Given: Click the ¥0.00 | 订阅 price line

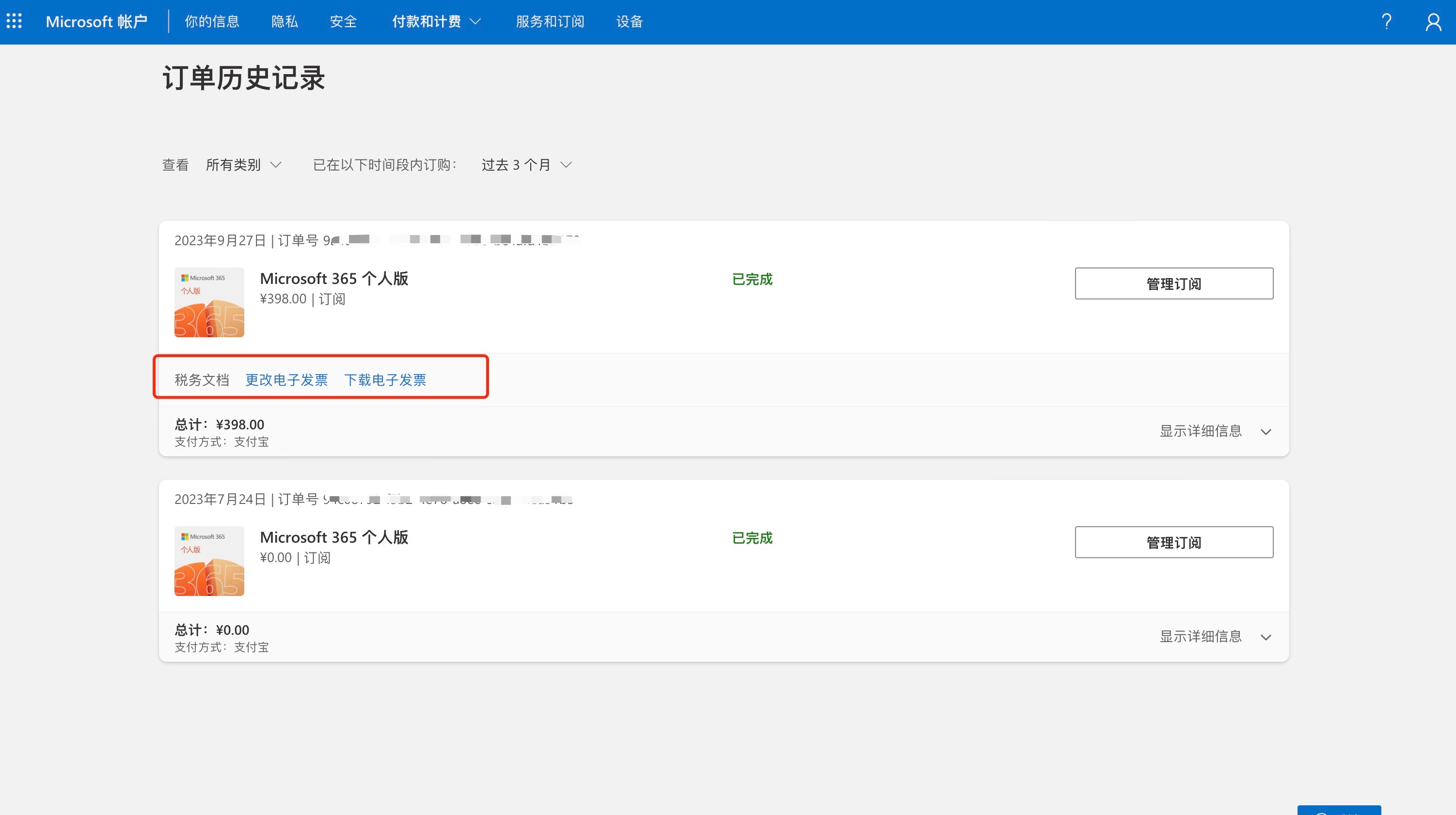Looking at the screenshot, I should point(295,558).
